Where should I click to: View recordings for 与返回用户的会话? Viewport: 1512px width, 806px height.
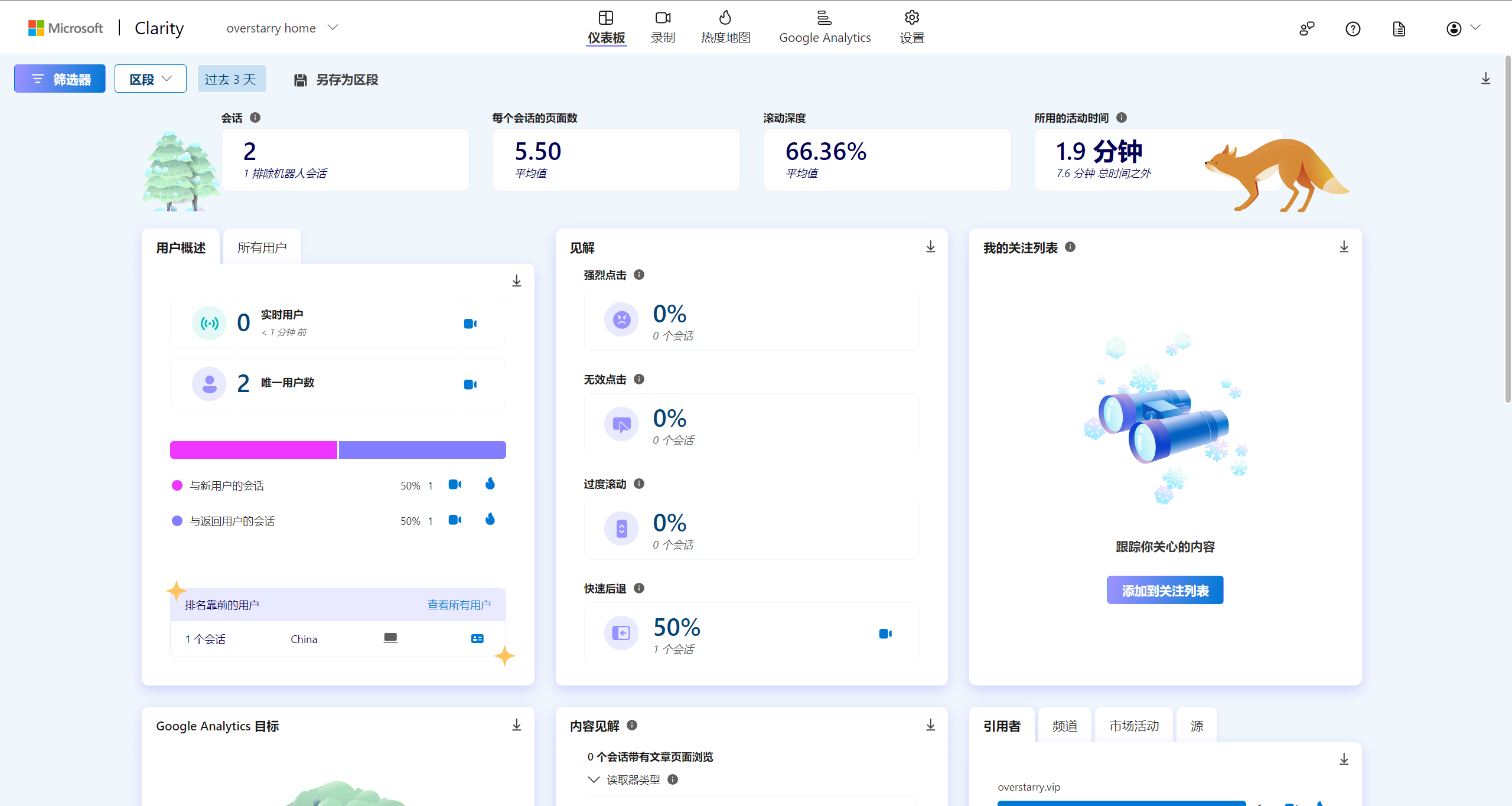point(455,520)
